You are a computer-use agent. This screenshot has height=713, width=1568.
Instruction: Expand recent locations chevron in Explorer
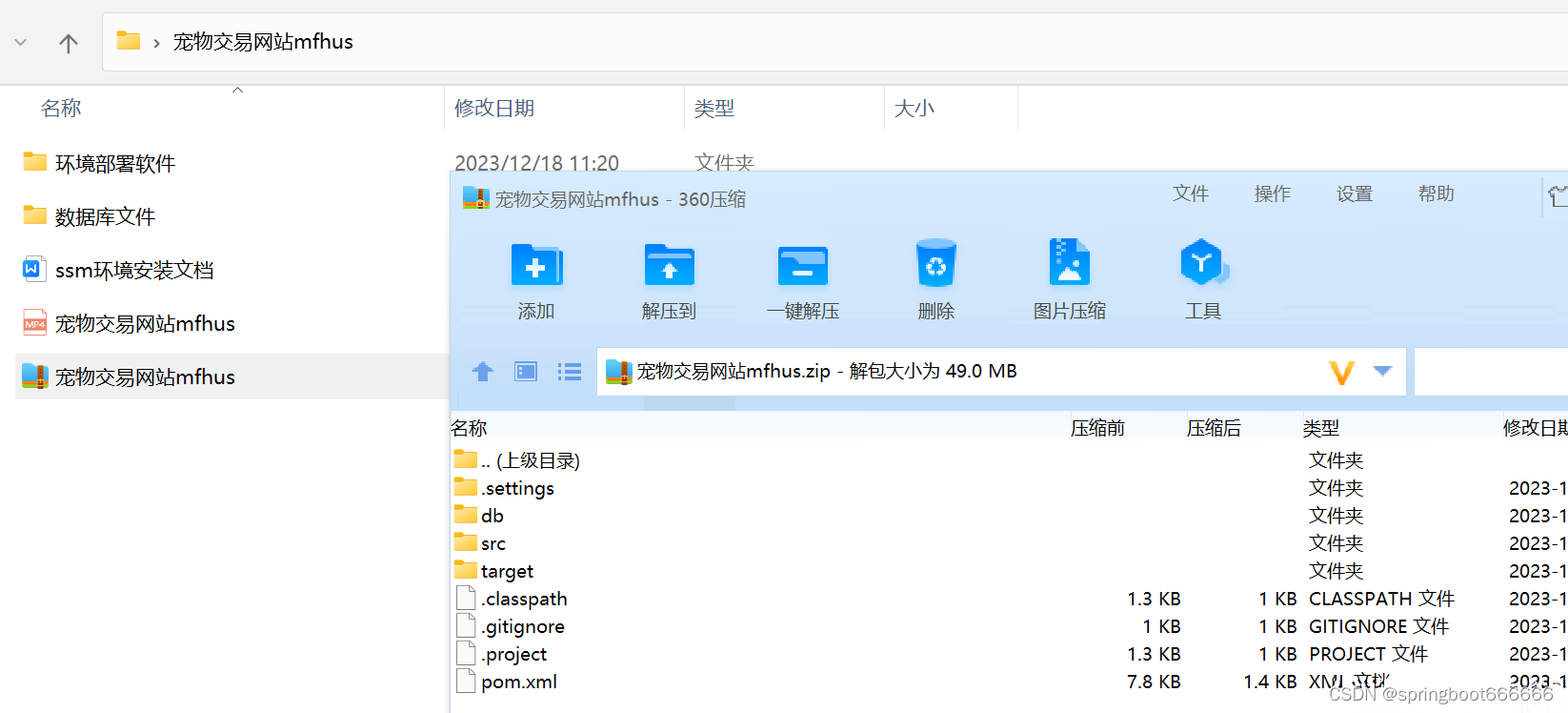click(x=21, y=43)
